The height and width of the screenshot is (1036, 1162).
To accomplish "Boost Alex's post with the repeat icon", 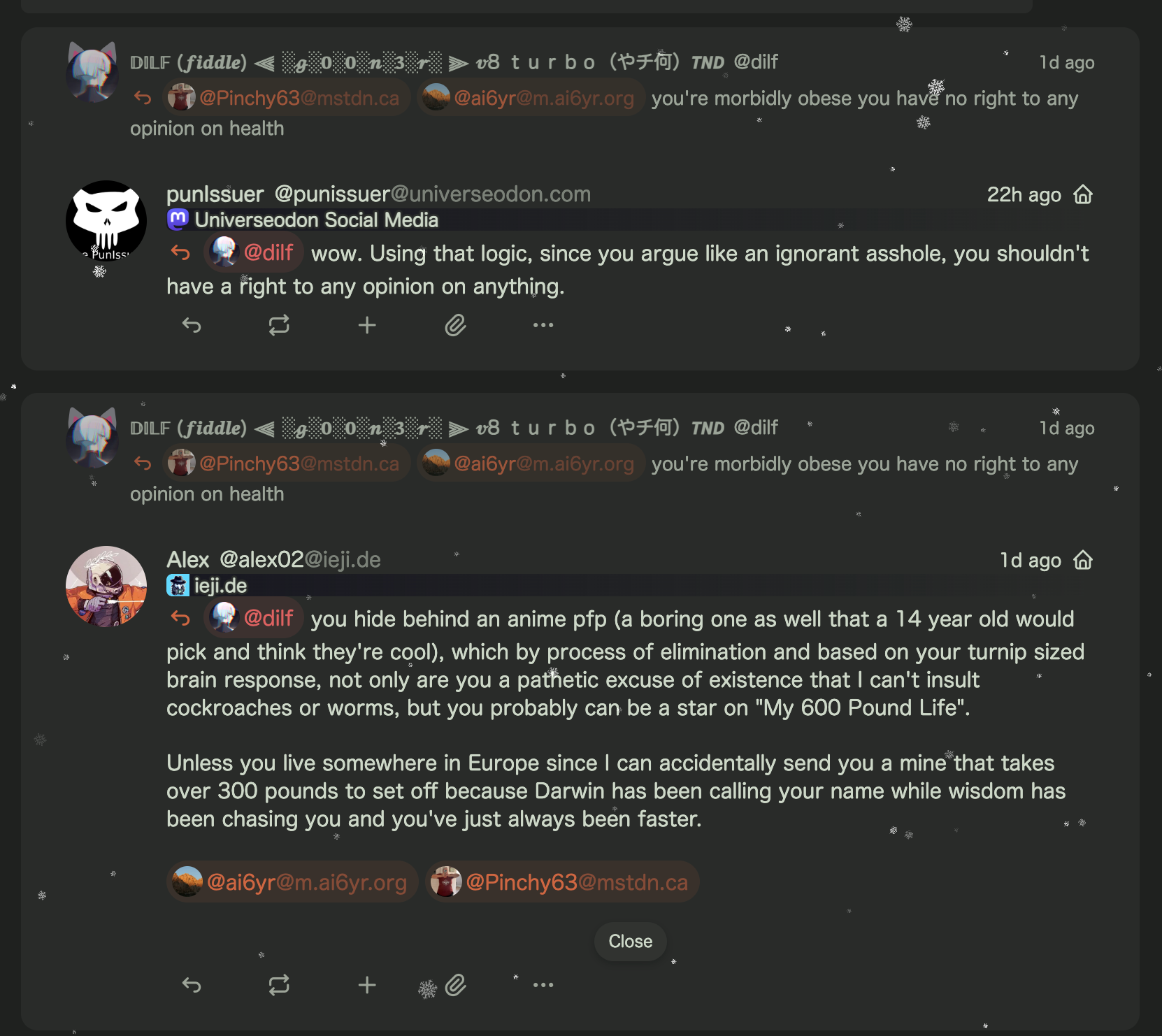I will tap(279, 985).
